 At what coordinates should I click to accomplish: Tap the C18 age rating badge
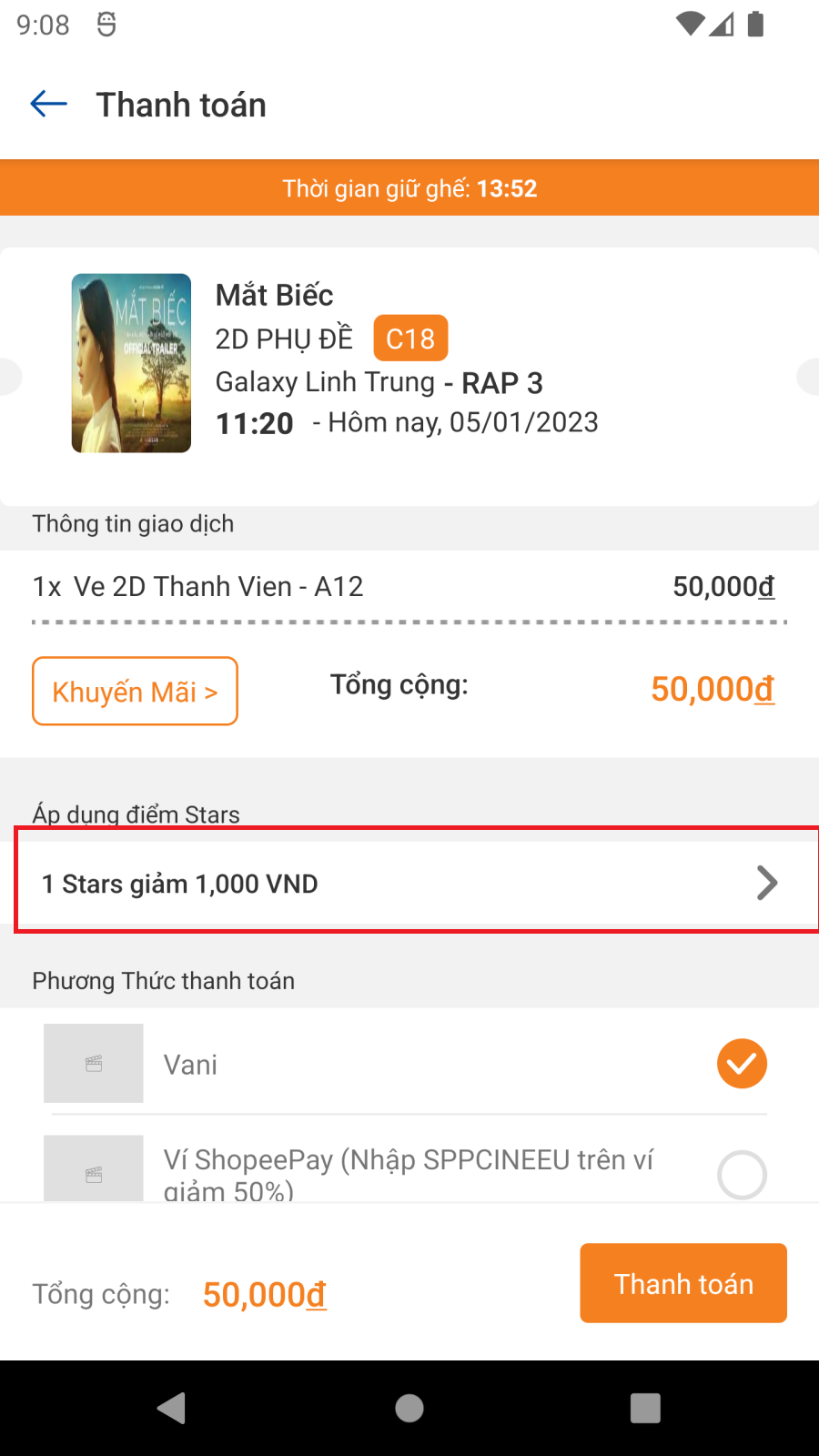[x=410, y=339]
